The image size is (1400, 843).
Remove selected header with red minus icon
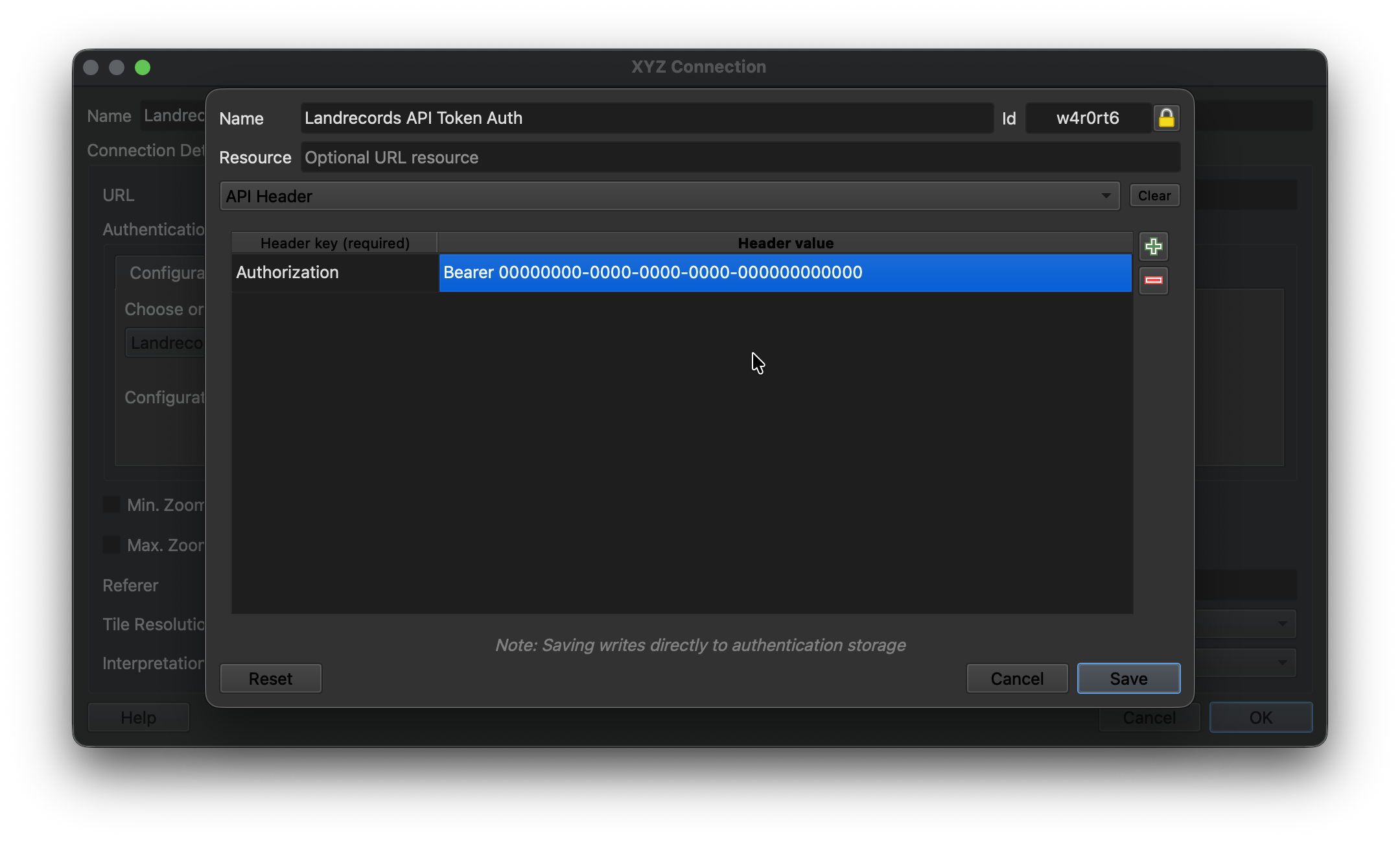pos(1153,280)
